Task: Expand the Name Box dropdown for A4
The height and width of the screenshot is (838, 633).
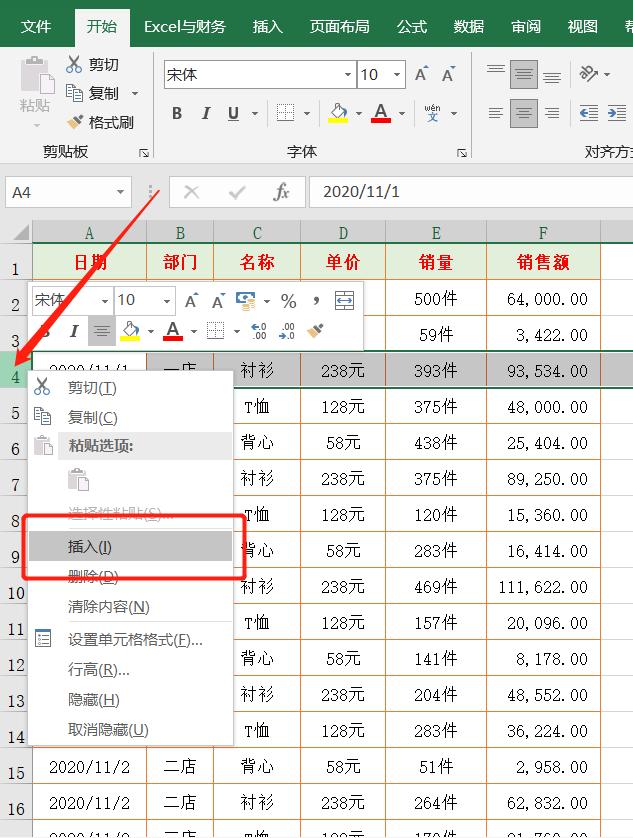Action: [x=121, y=192]
